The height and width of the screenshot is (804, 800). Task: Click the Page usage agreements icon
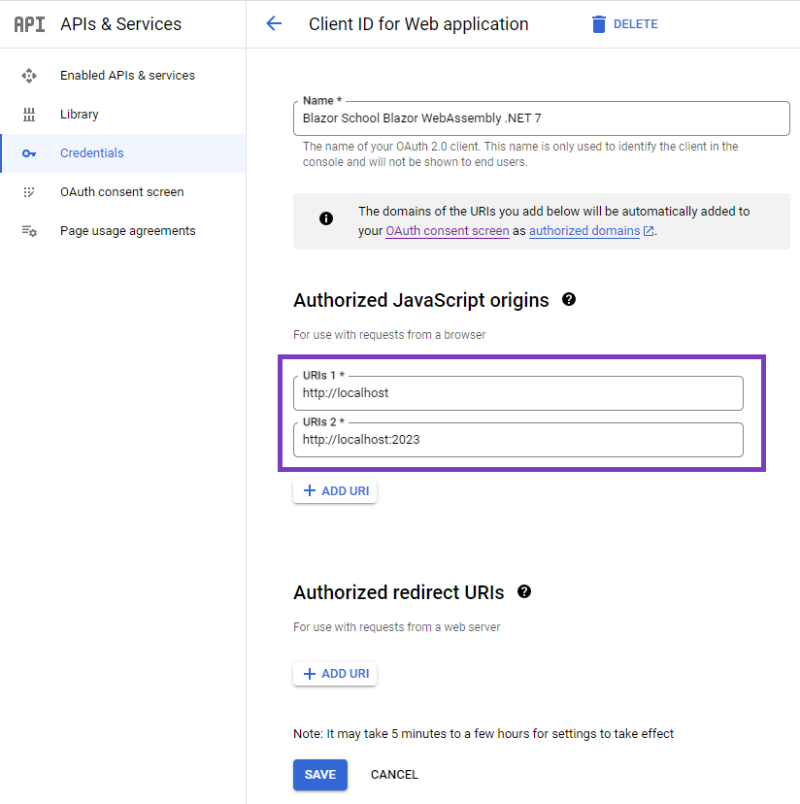tap(29, 231)
